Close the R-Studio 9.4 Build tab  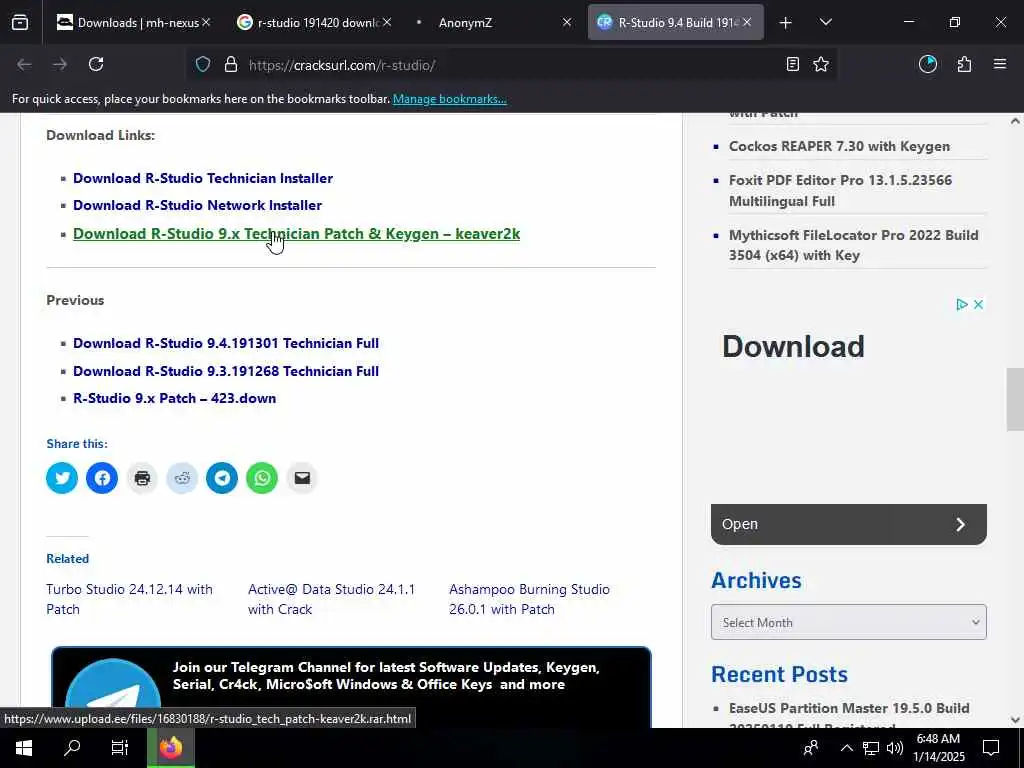pos(747,22)
